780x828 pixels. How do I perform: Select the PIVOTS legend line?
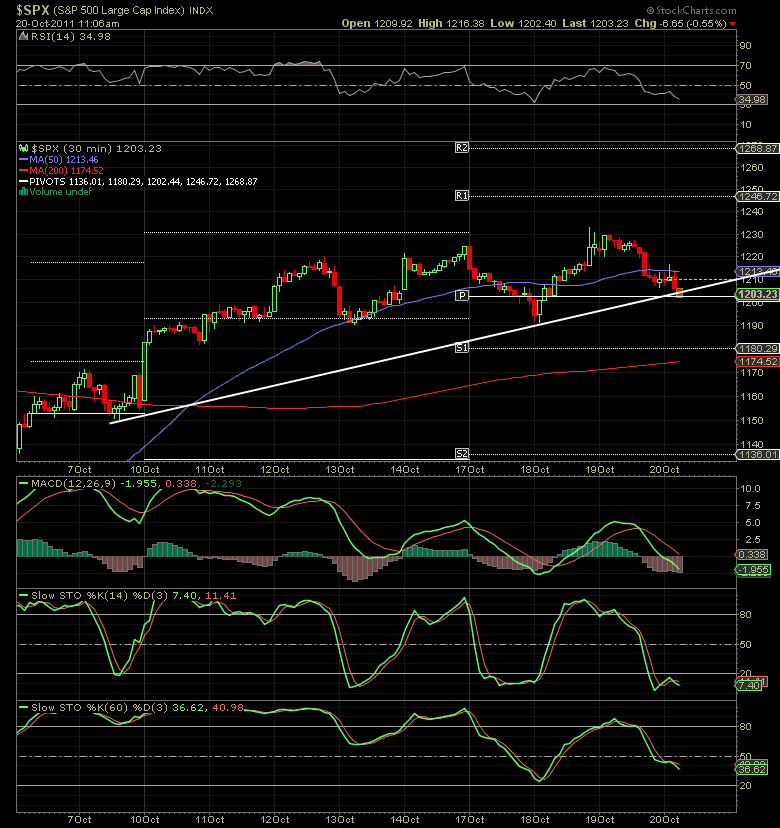coord(142,181)
